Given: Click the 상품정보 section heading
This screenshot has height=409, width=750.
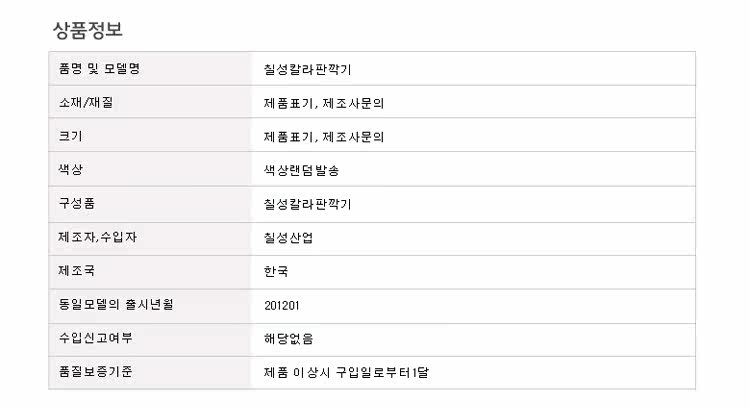Looking at the screenshot, I should [88, 30].
